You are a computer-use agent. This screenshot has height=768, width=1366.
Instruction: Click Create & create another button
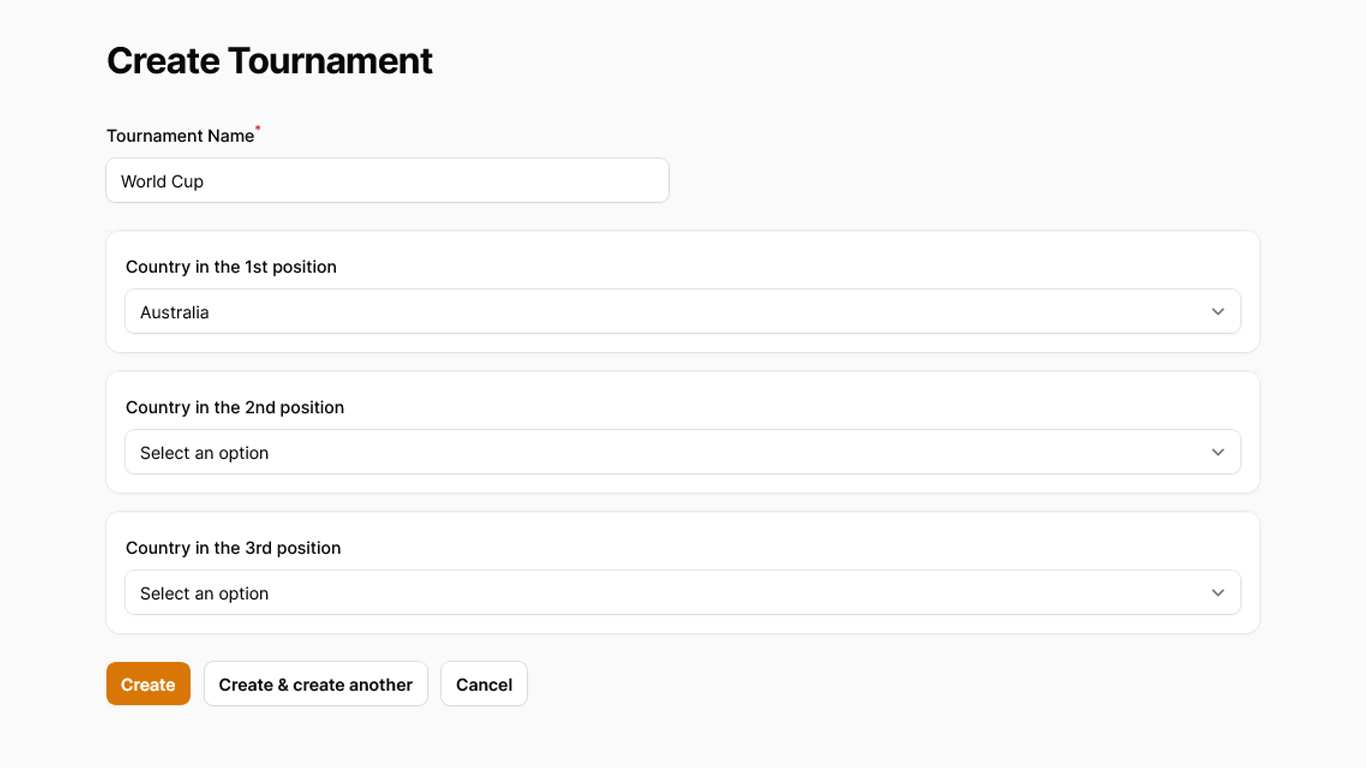click(x=316, y=684)
